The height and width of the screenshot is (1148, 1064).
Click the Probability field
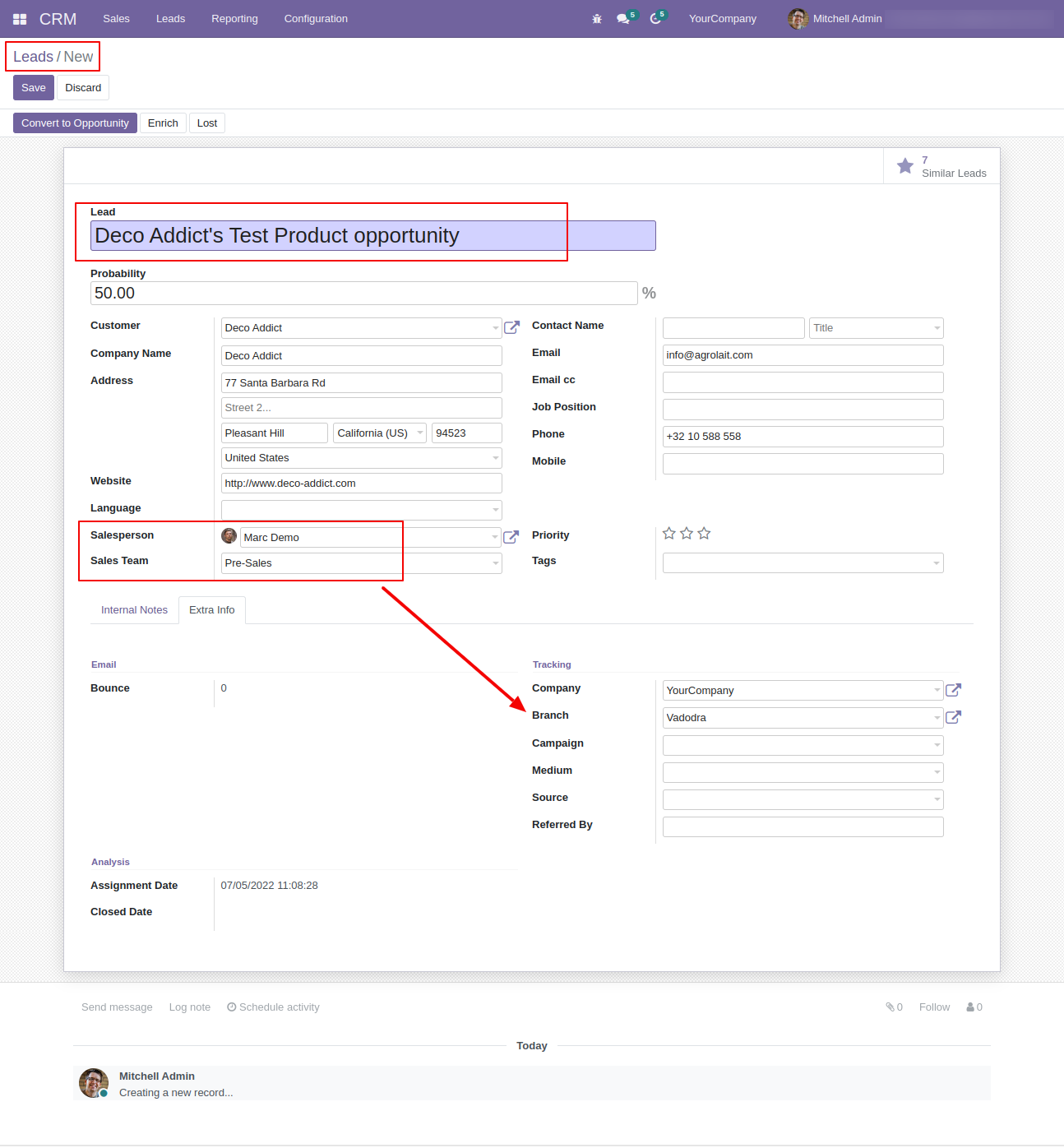pos(364,294)
